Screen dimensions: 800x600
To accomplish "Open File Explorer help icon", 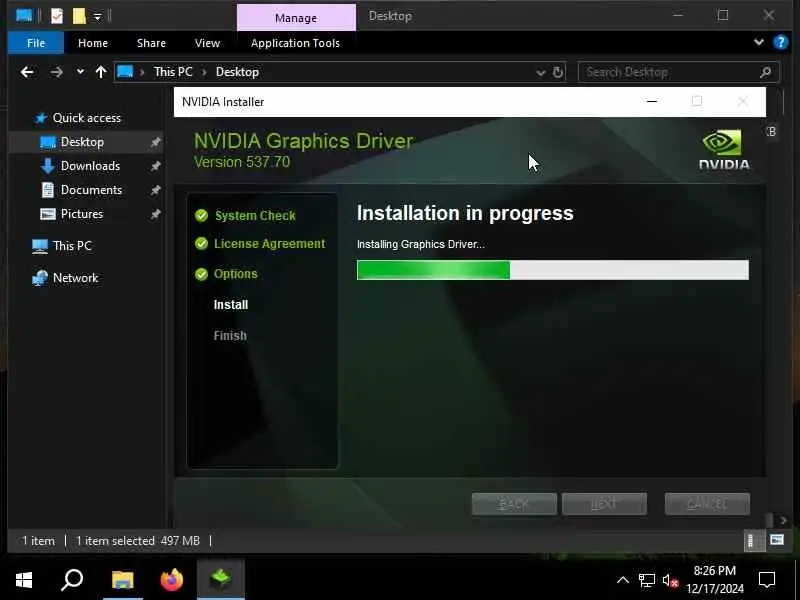I will point(781,42).
